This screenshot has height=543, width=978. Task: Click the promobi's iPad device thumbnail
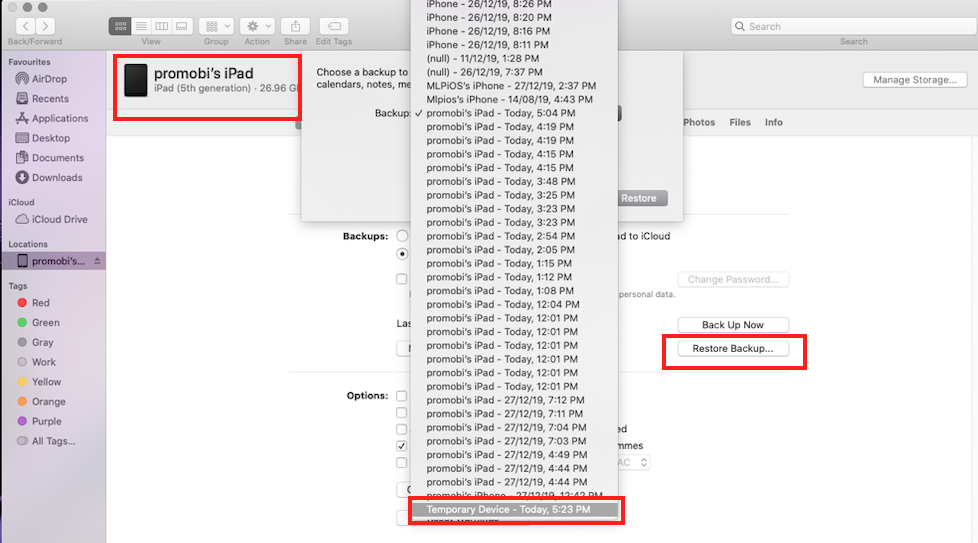pos(135,80)
